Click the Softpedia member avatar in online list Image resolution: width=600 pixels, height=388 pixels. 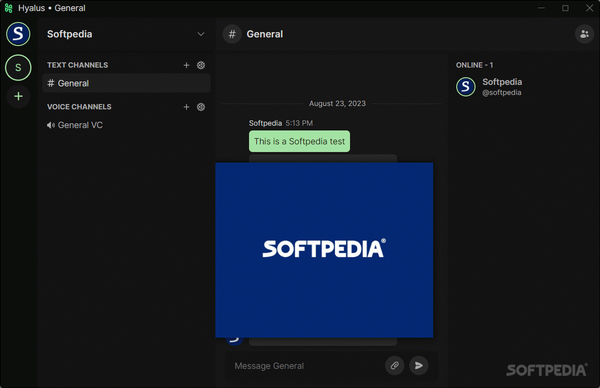coord(466,87)
